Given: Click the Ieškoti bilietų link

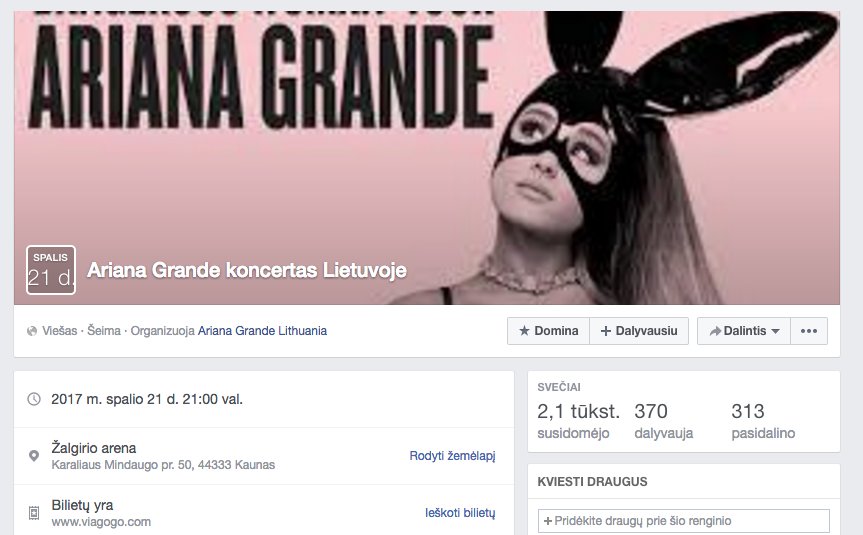Looking at the screenshot, I should click(x=460, y=513).
